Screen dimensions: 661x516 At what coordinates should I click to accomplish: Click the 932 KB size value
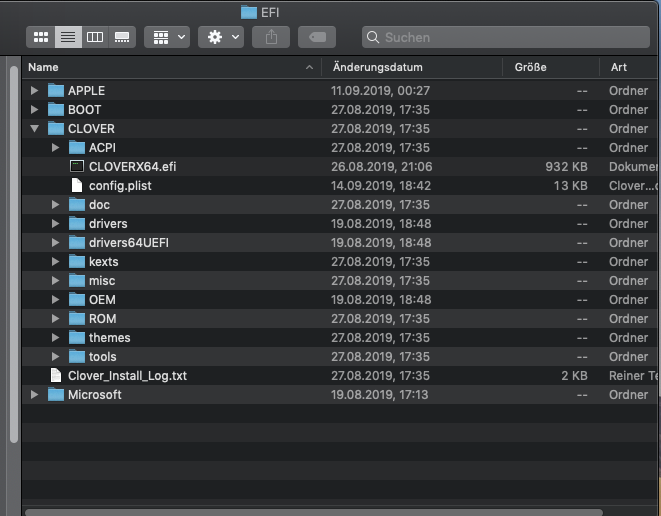click(x=566, y=167)
